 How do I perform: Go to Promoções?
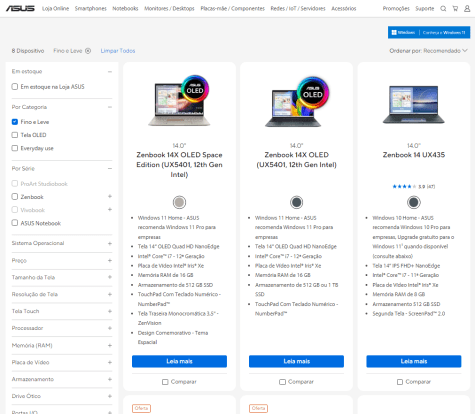(396, 9)
